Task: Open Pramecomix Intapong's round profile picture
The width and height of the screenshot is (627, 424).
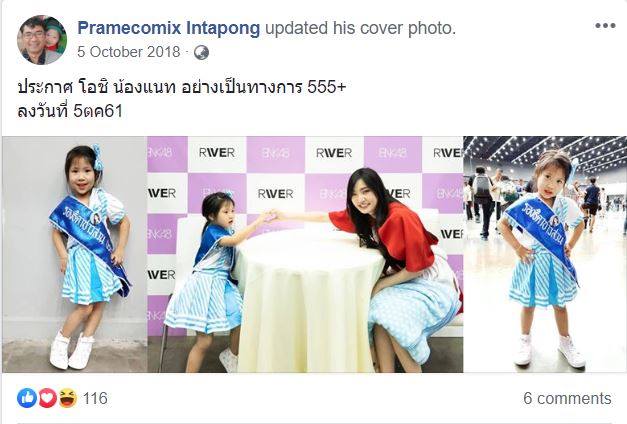Action: 42,40
